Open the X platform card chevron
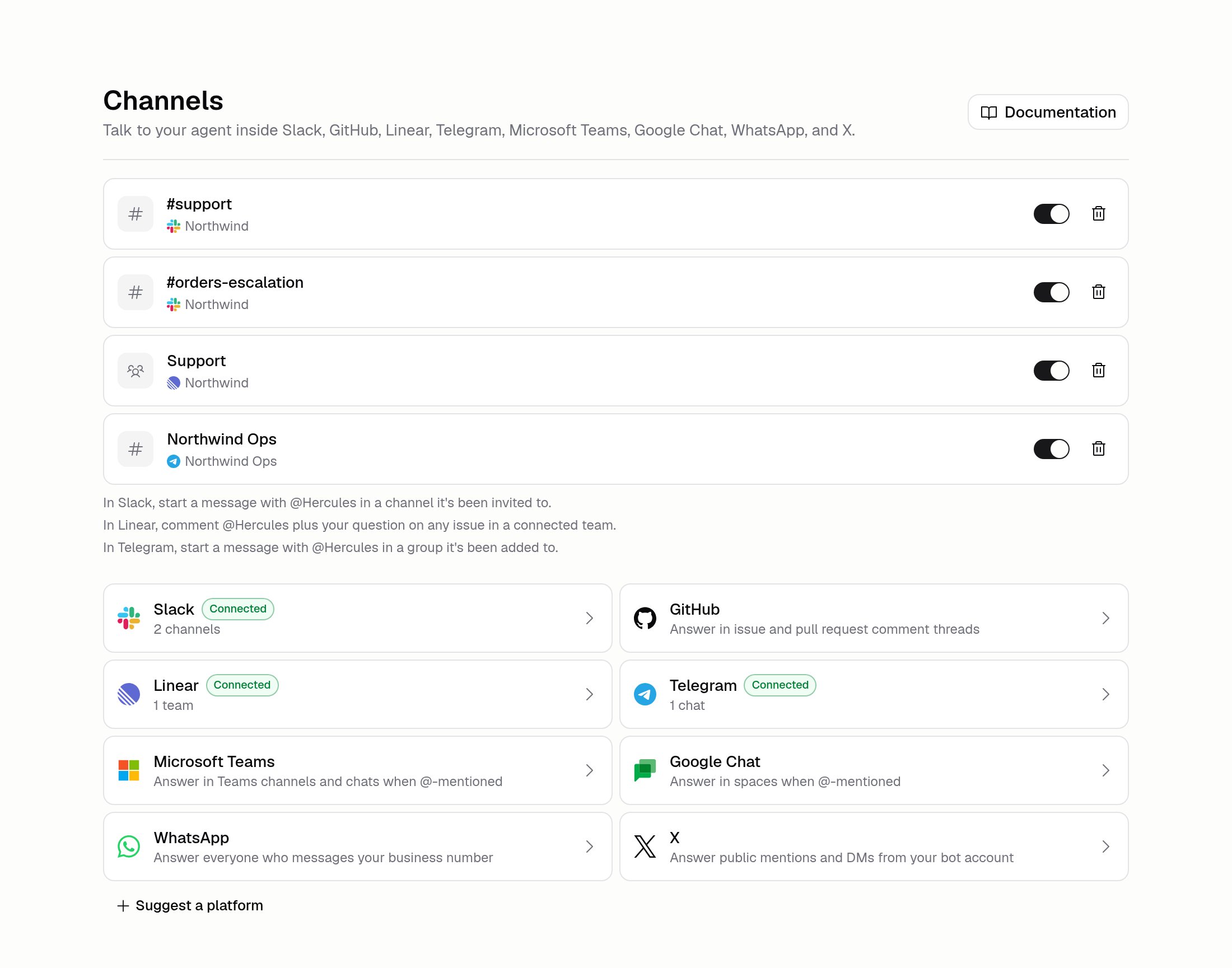This screenshot has height=968, width=1232. click(x=1105, y=846)
